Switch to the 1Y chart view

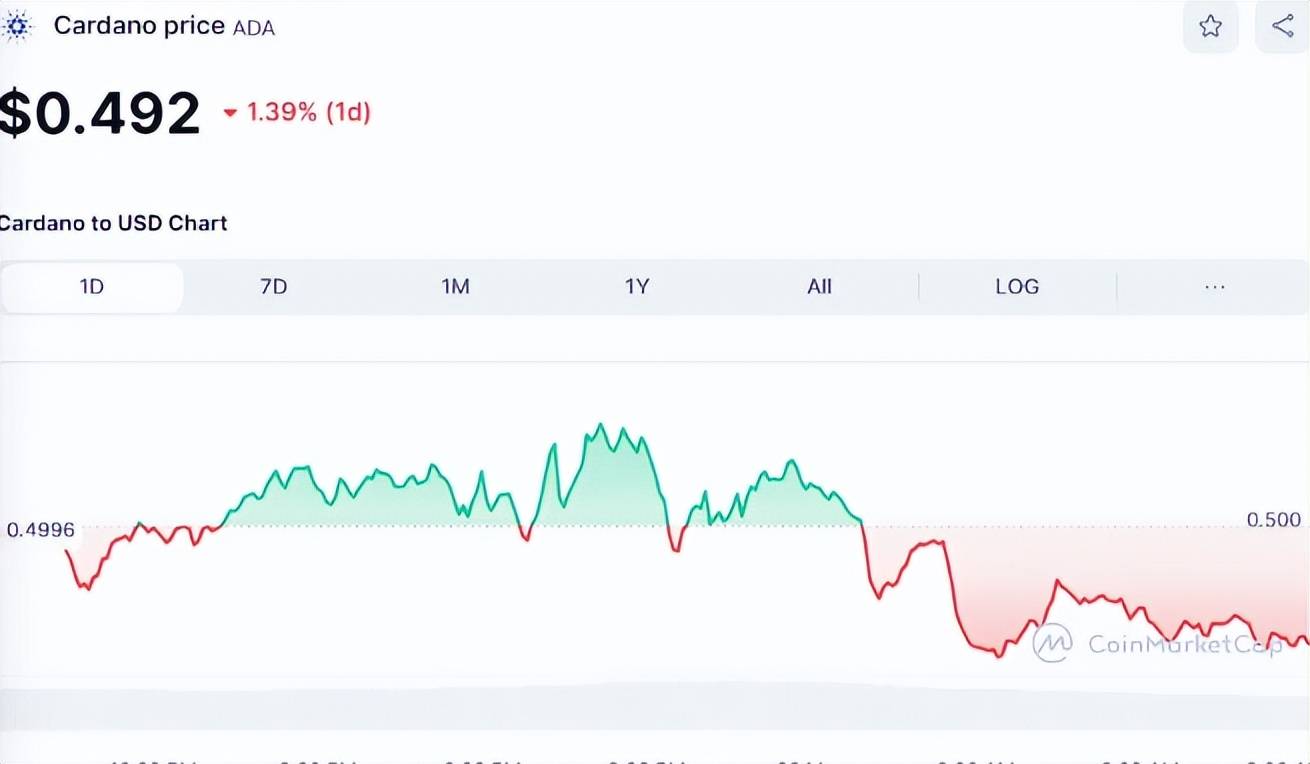pos(637,287)
